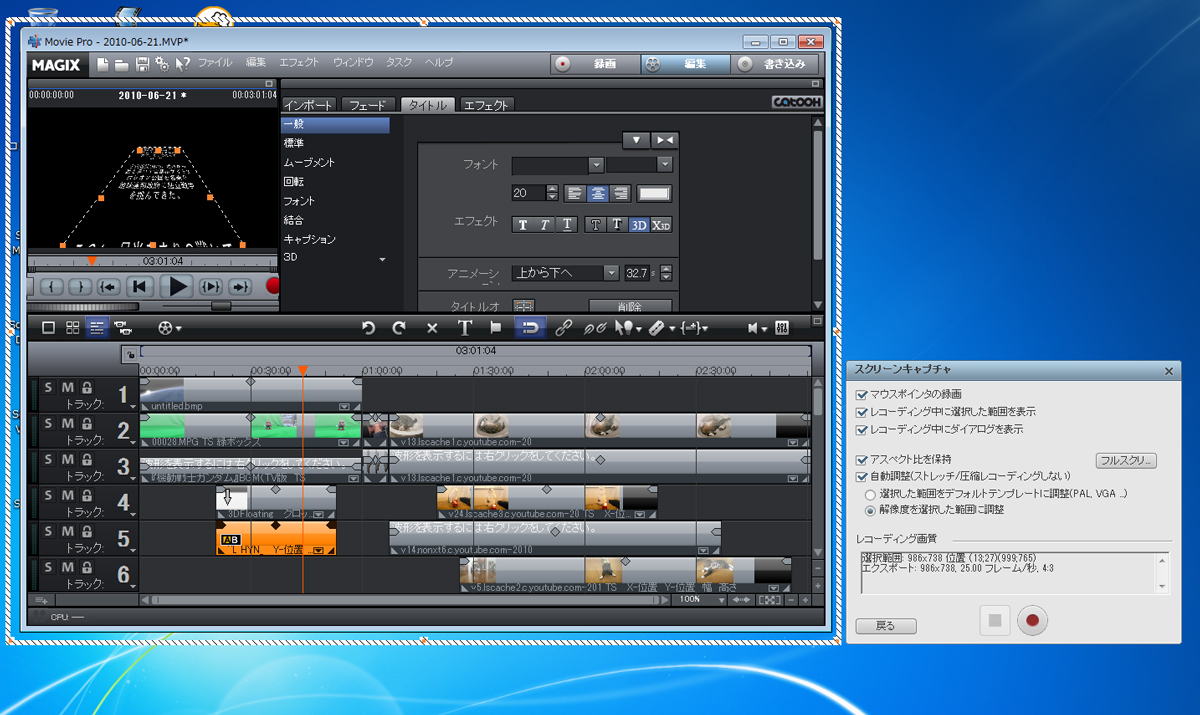Start capture with round red record button

pos(1033,621)
